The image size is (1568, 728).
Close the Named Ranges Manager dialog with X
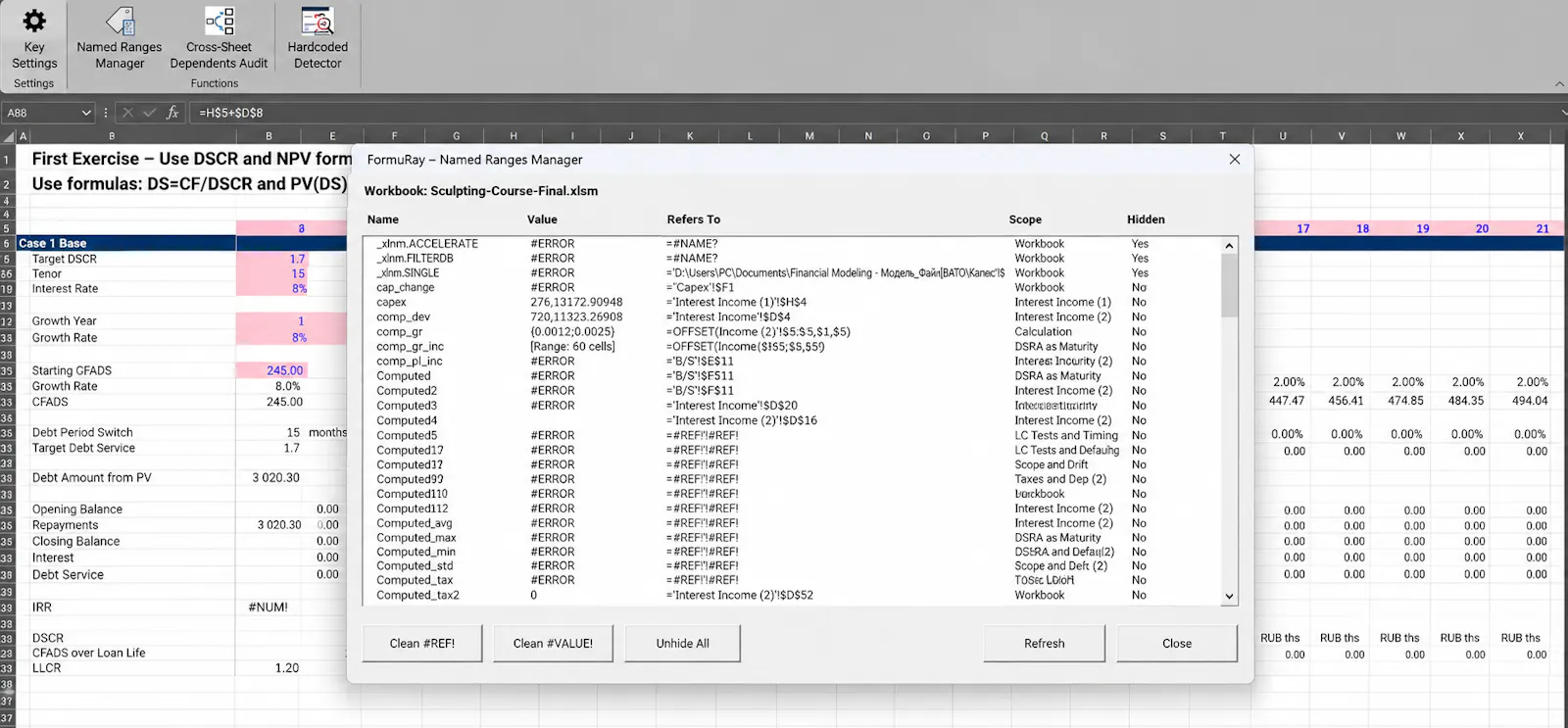1235,160
